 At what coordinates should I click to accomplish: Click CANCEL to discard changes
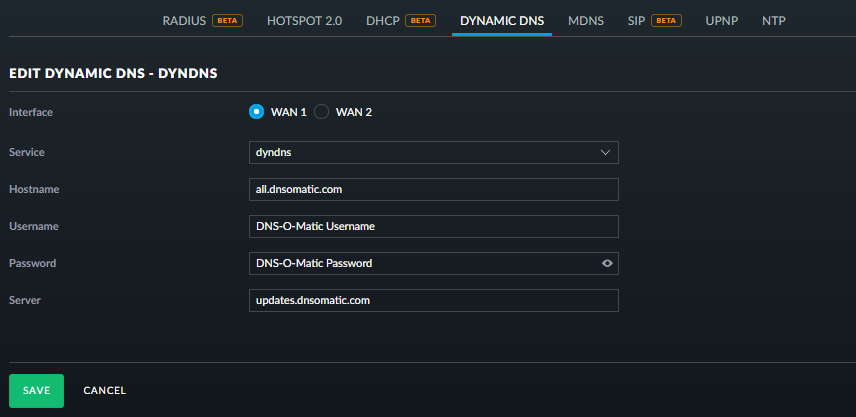tap(104, 391)
